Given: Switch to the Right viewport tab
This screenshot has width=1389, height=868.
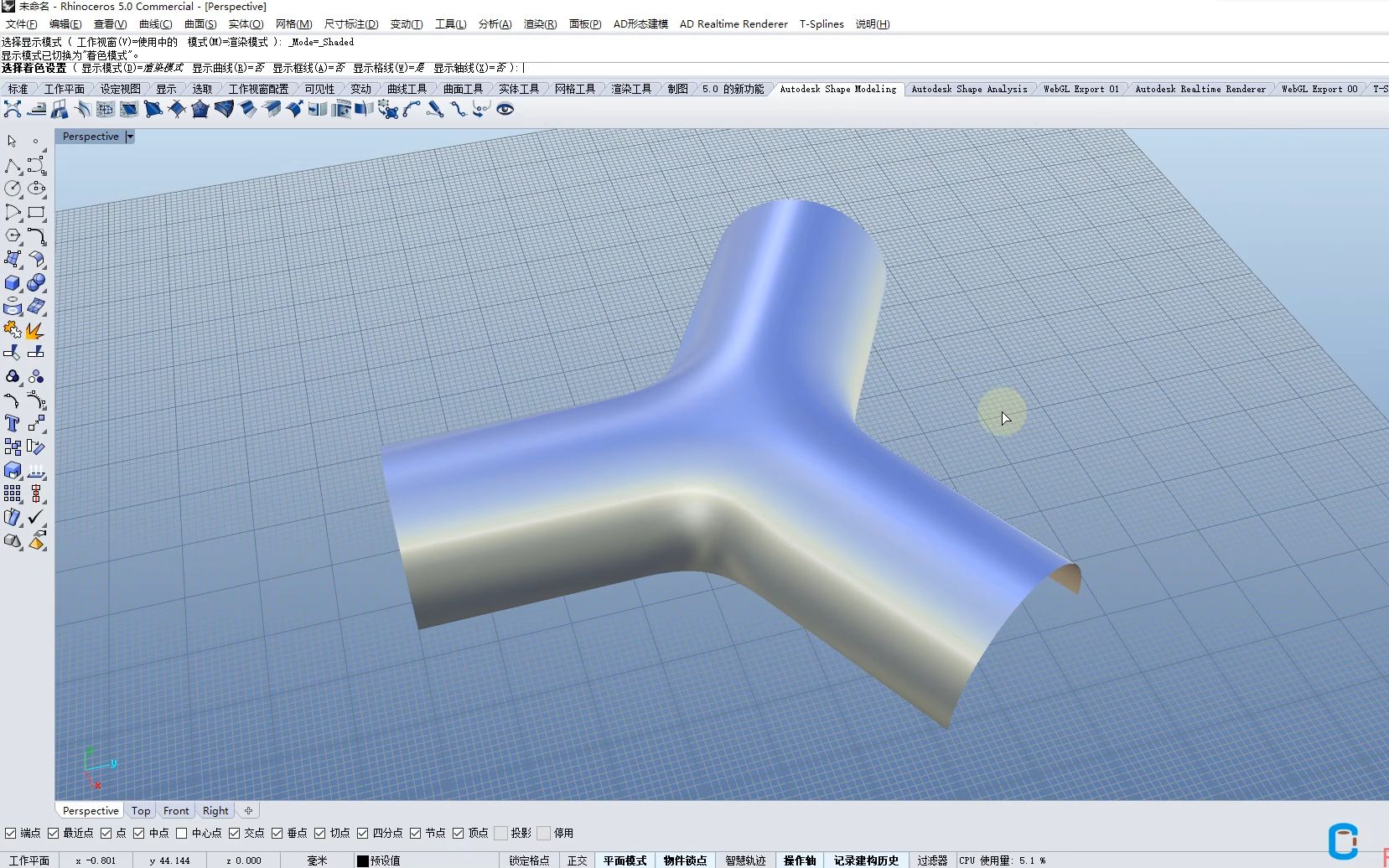Looking at the screenshot, I should pyautogui.click(x=215, y=810).
